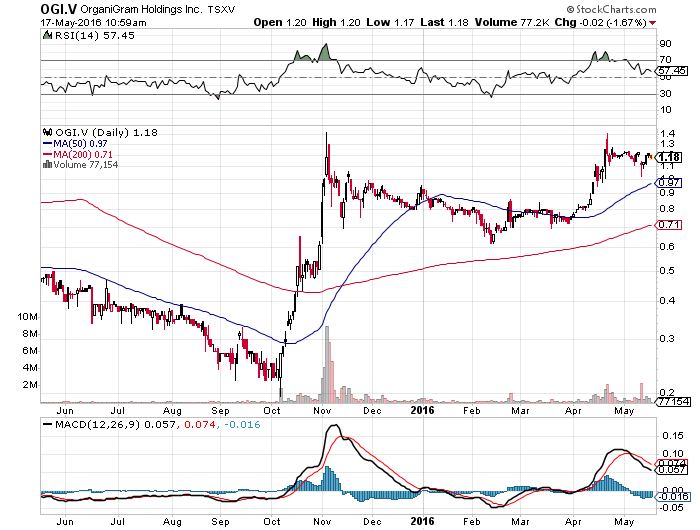Click the blue MA(50) 0.97 legend
700x530 pixels.
tap(75, 144)
